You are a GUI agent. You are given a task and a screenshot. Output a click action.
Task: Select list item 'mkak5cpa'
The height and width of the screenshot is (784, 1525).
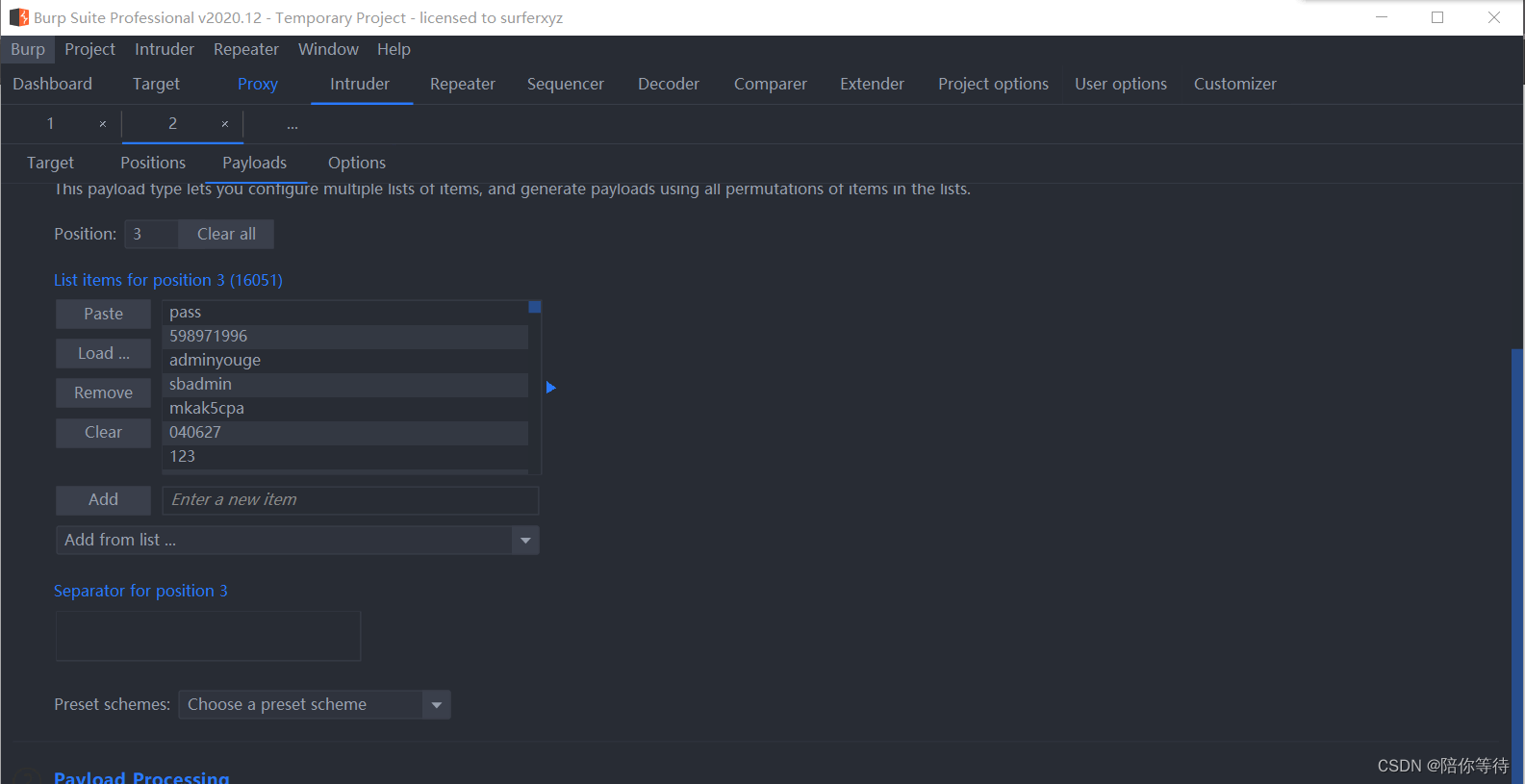pos(345,409)
